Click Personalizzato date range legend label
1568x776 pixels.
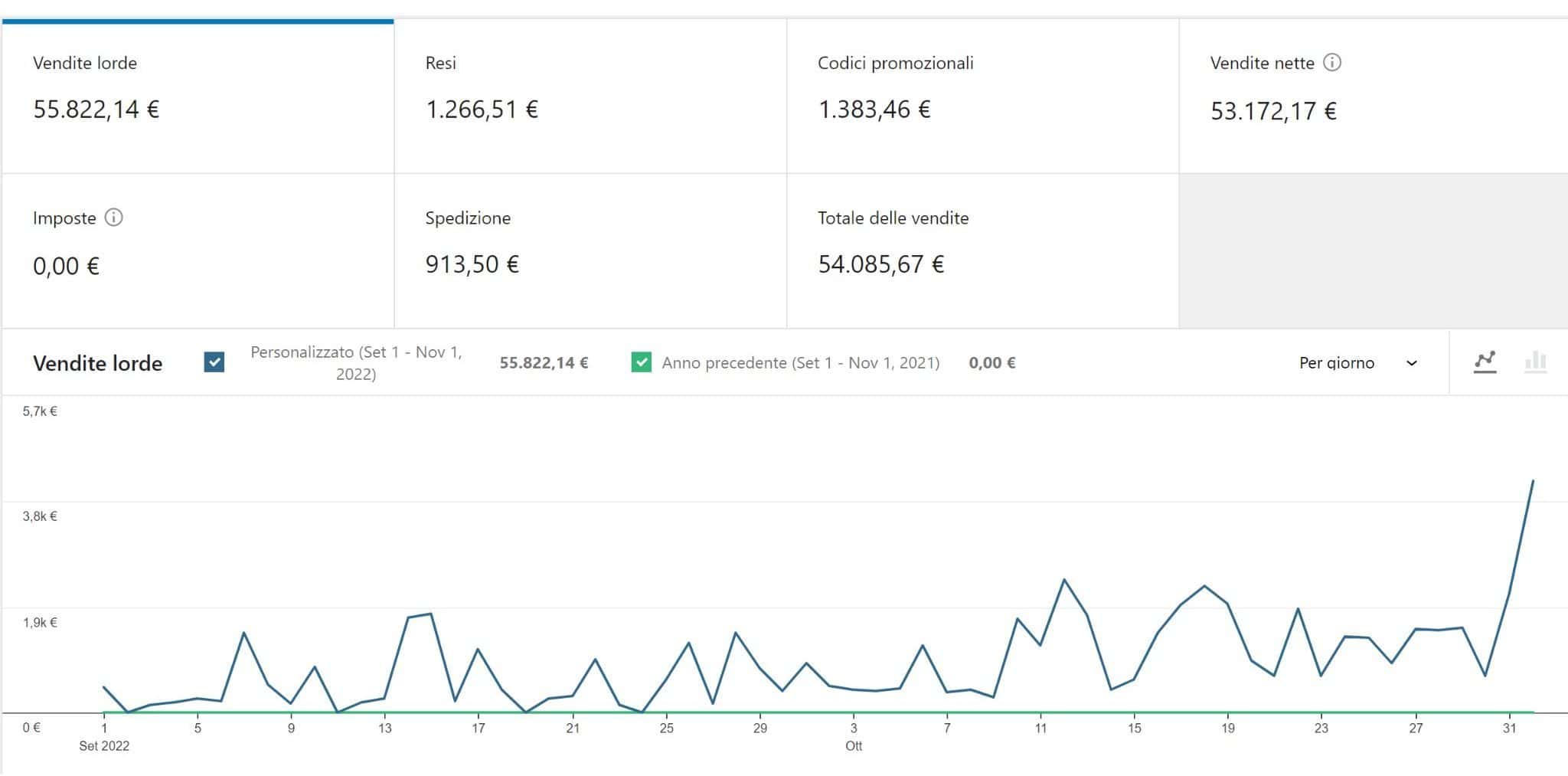click(x=356, y=363)
